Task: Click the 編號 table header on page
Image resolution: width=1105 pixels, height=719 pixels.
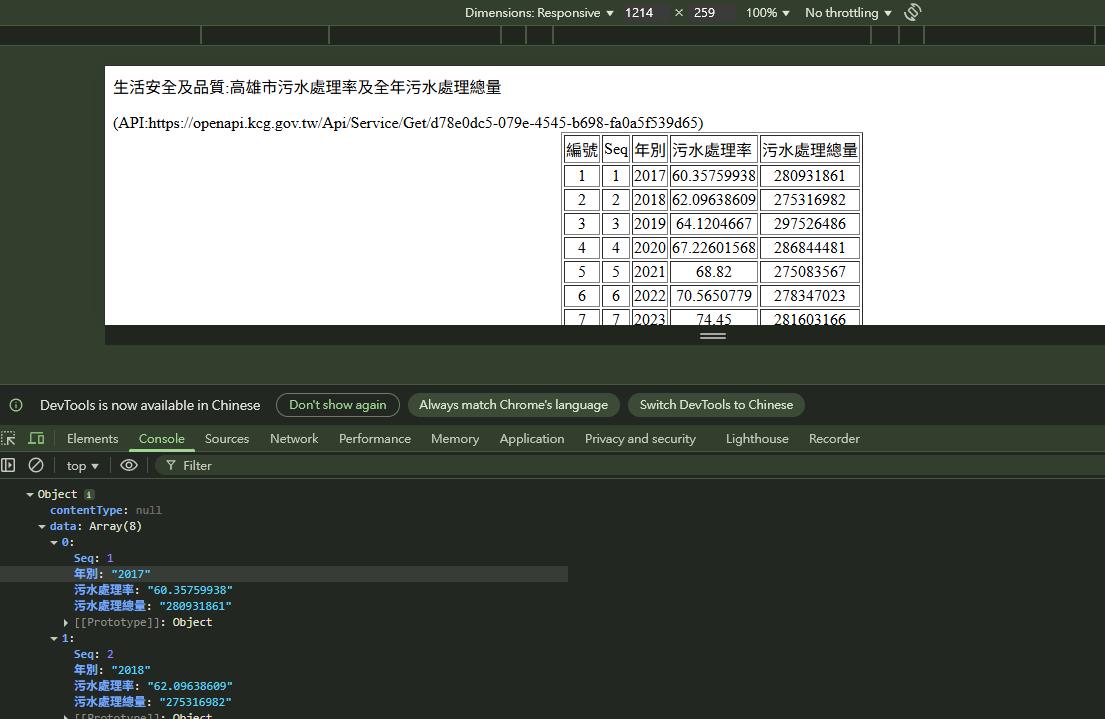Action: (582, 149)
